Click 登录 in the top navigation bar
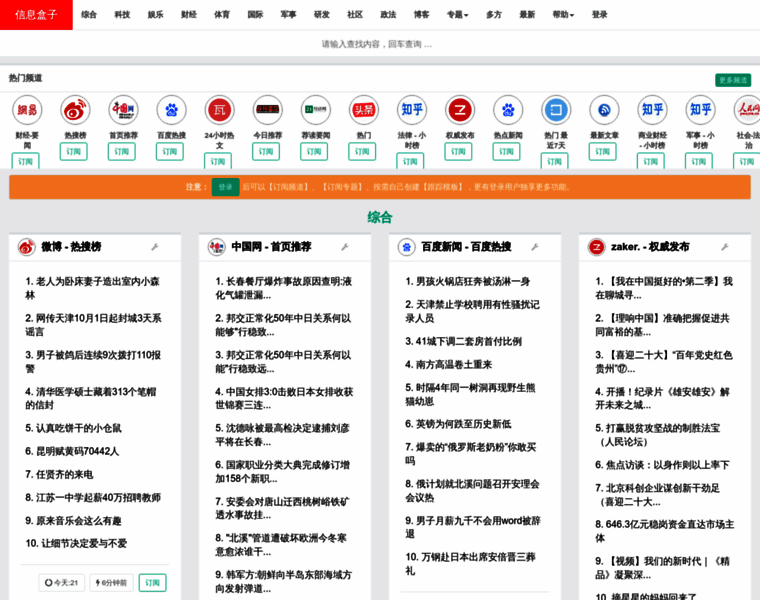The width and height of the screenshot is (760, 600). click(600, 15)
